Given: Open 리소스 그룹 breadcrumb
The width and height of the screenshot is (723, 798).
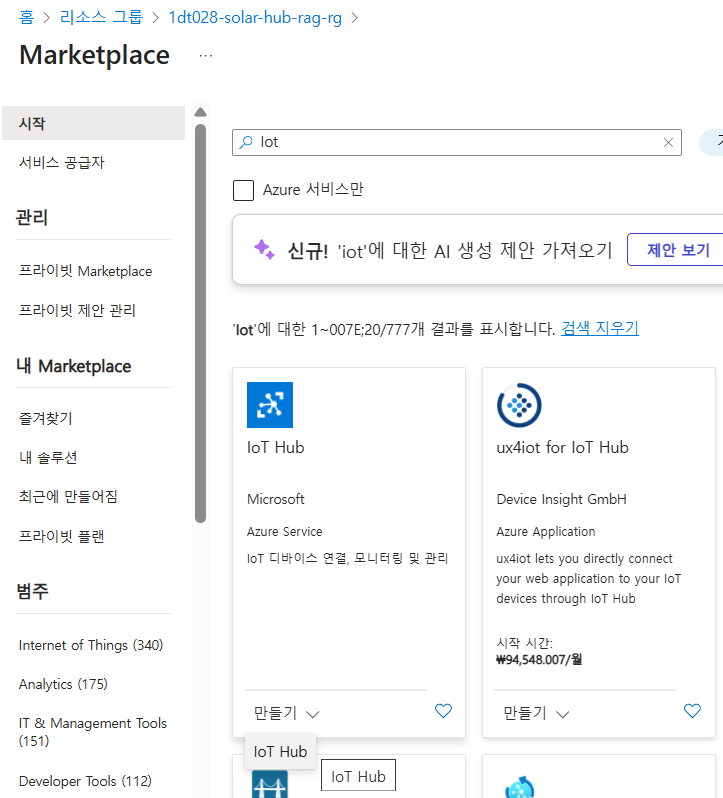Looking at the screenshot, I should click(x=101, y=17).
